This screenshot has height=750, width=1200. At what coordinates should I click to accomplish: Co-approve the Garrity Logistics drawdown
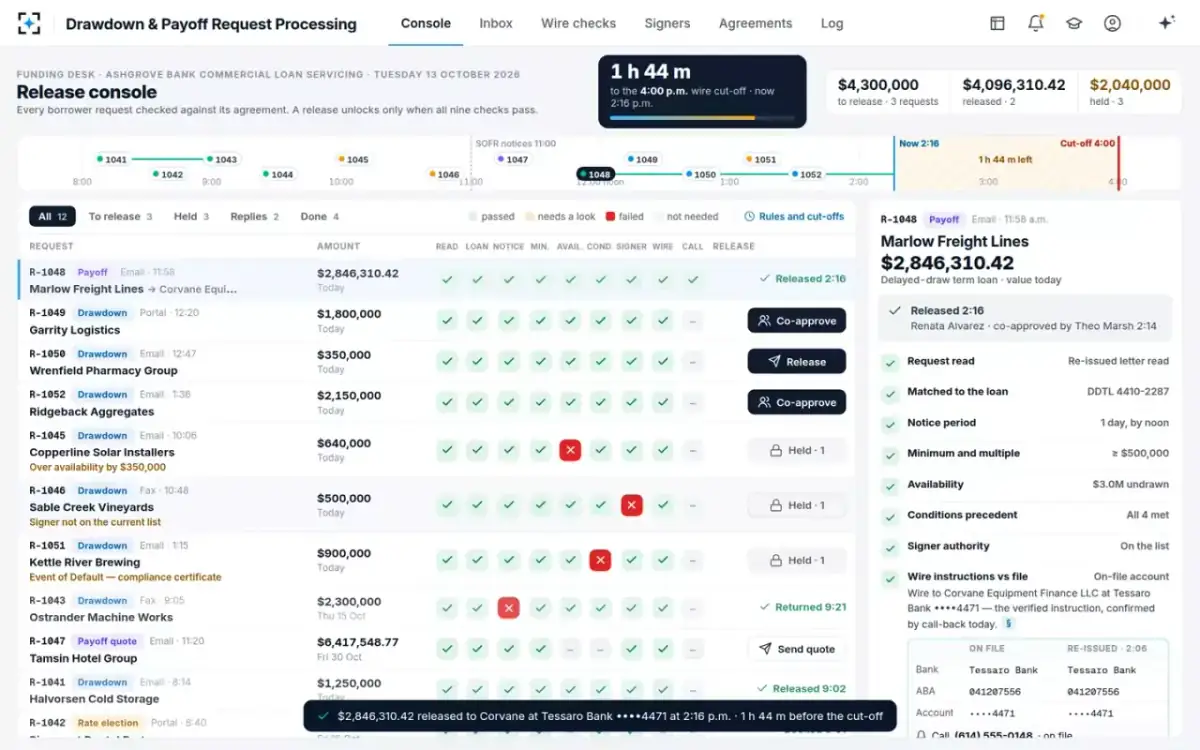tap(797, 321)
